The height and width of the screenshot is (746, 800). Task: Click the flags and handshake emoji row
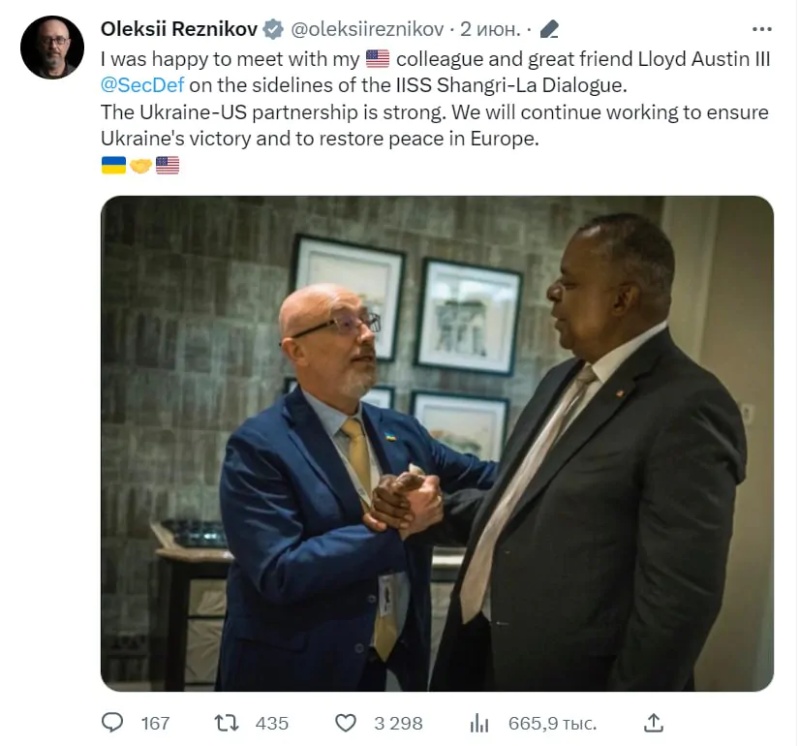(140, 165)
